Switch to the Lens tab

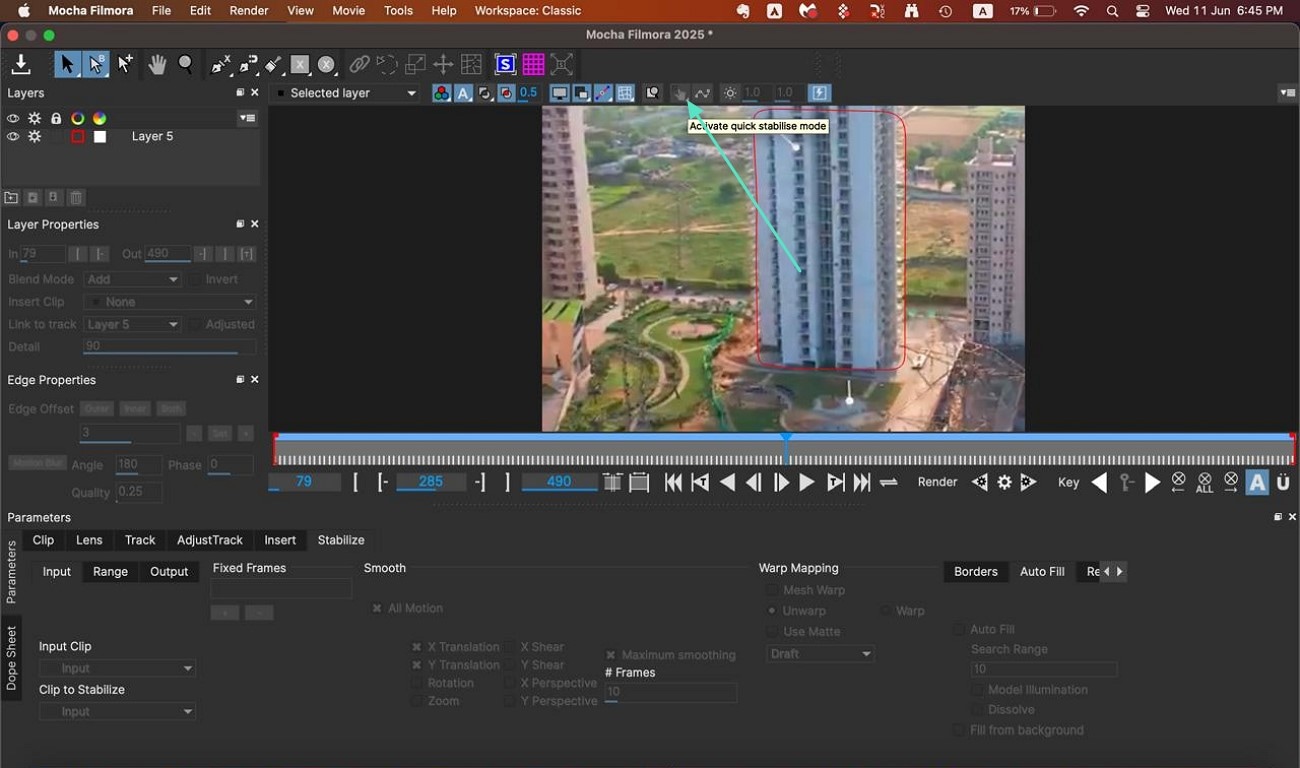click(89, 540)
